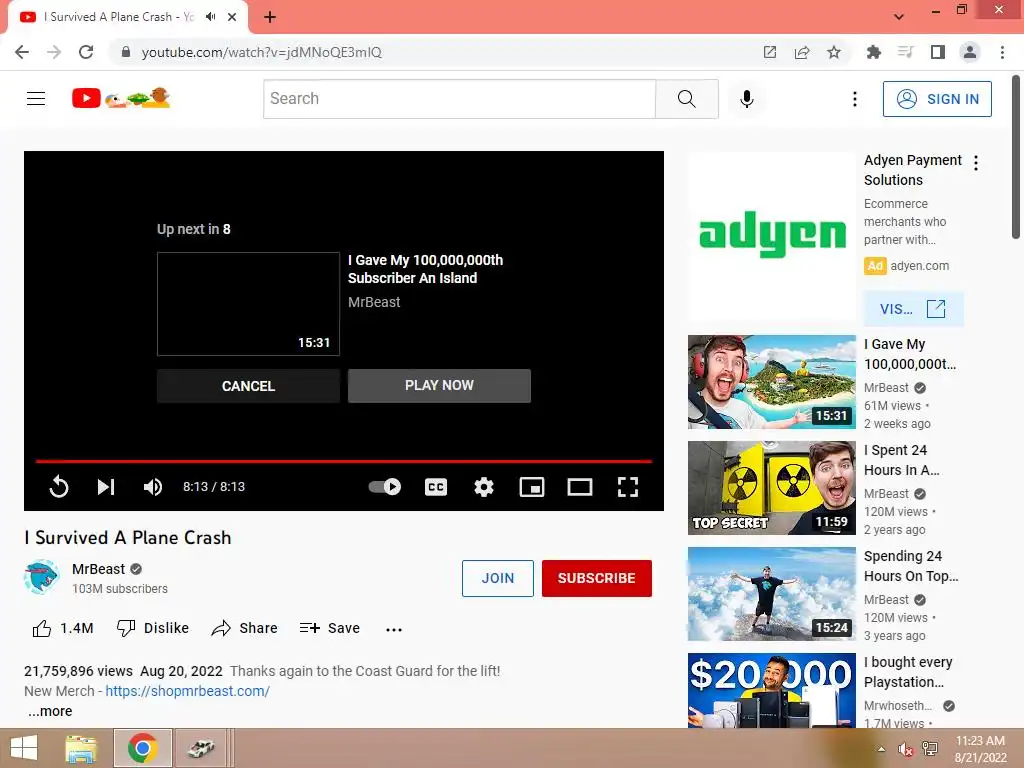Open the Chrome profile avatar
Image resolution: width=1024 pixels, height=768 pixels.
[970, 52]
